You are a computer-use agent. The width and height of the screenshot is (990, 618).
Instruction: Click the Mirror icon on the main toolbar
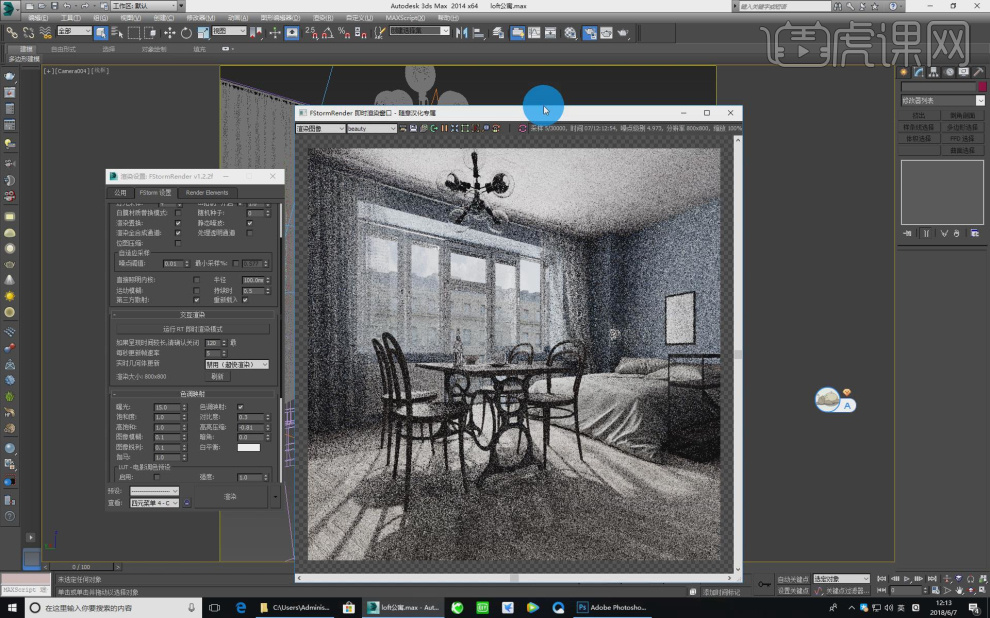[x=462, y=33]
